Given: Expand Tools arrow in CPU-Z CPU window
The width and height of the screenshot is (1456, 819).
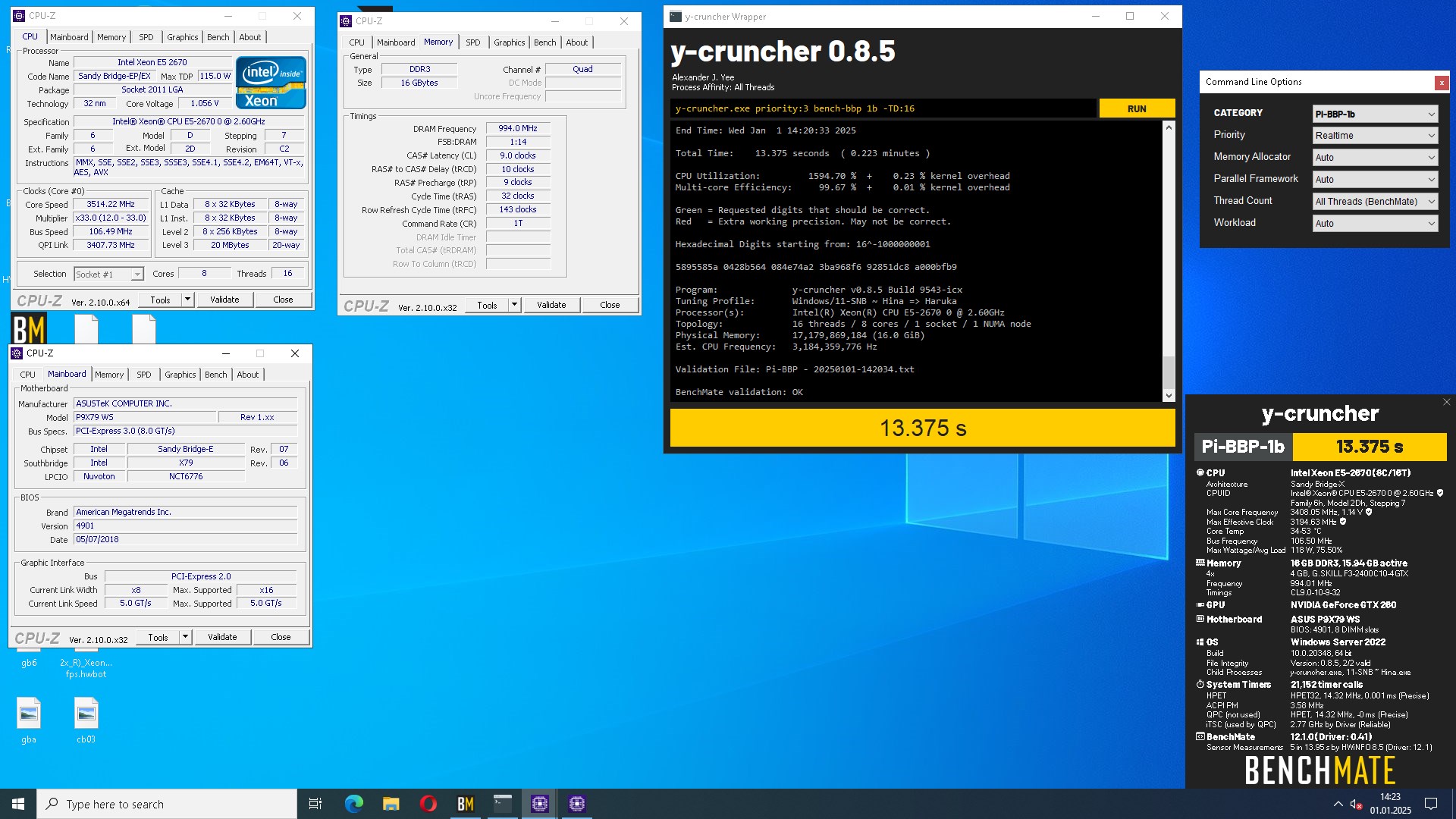Looking at the screenshot, I should click(x=187, y=300).
